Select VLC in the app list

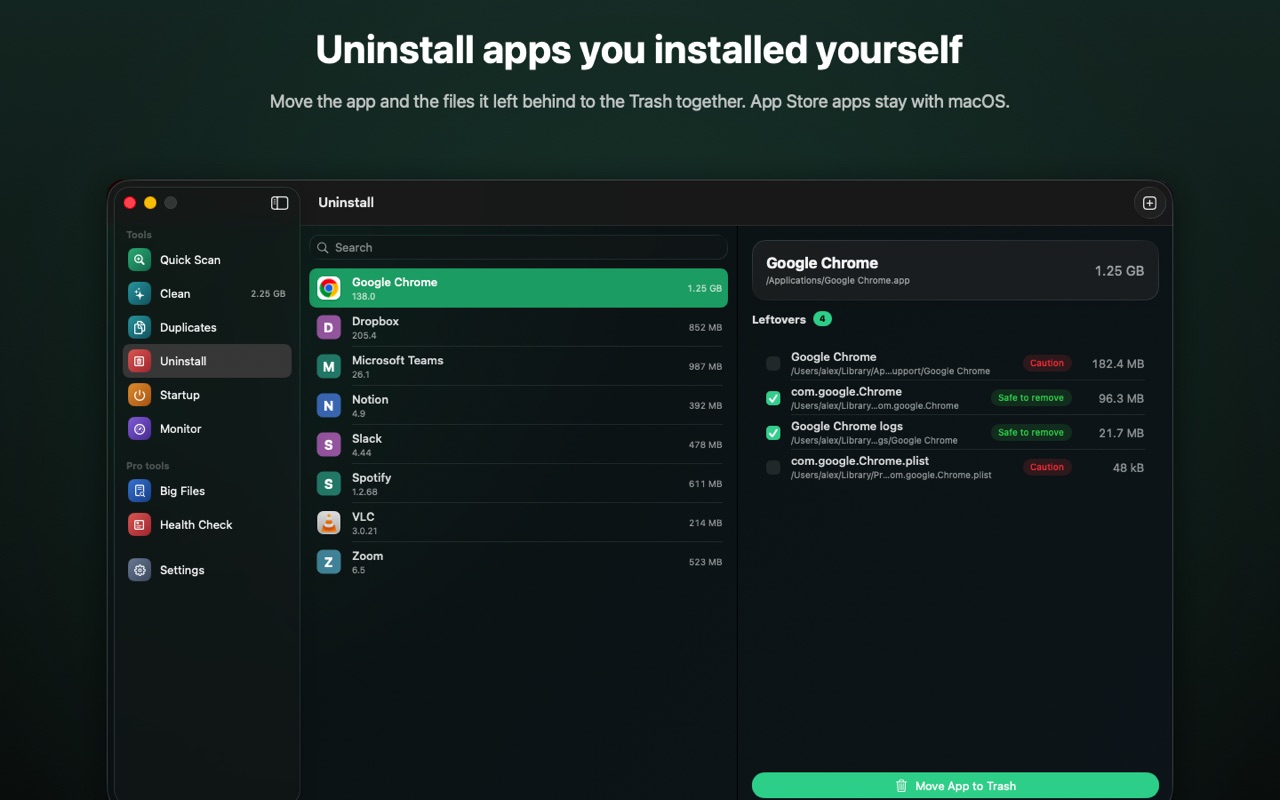(x=518, y=523)
